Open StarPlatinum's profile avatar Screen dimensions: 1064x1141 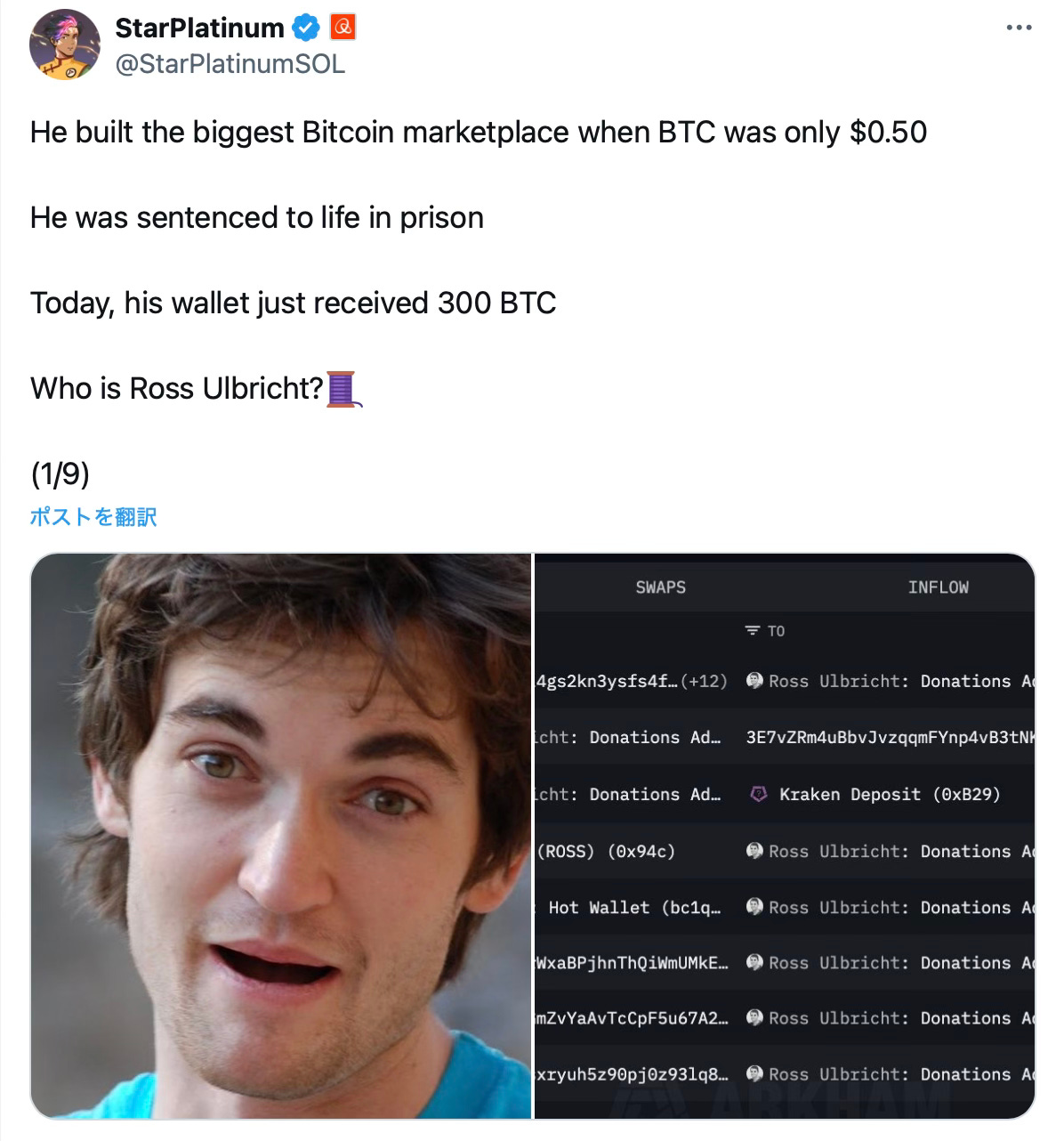point(64,45)
